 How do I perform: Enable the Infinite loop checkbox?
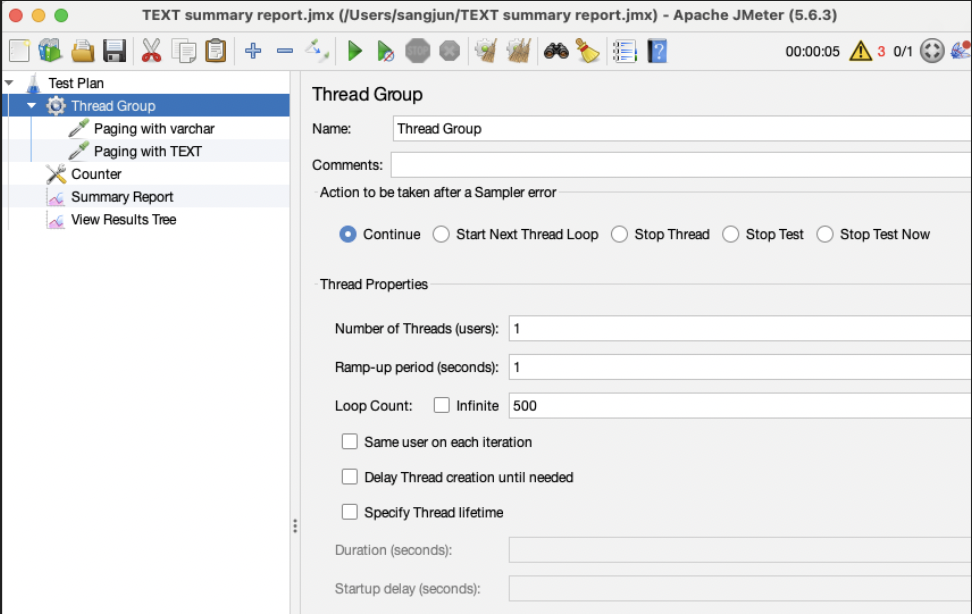point(441,405)
